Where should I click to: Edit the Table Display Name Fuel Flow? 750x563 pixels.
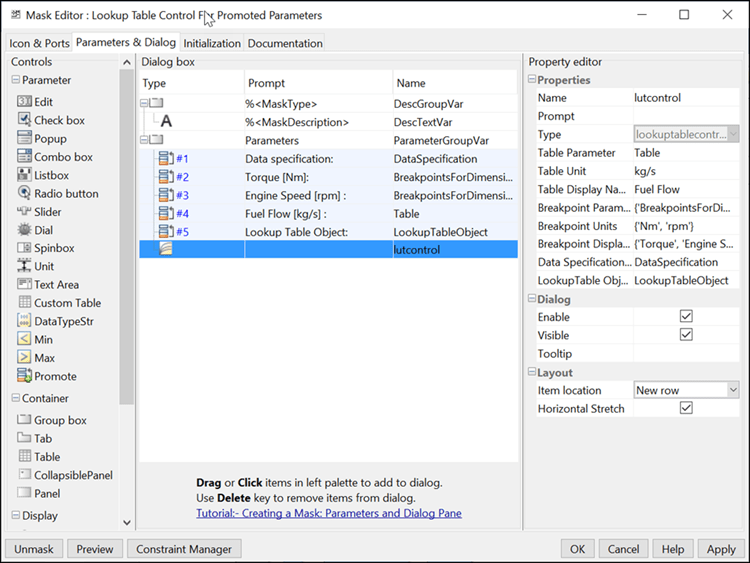coord(686,189)
